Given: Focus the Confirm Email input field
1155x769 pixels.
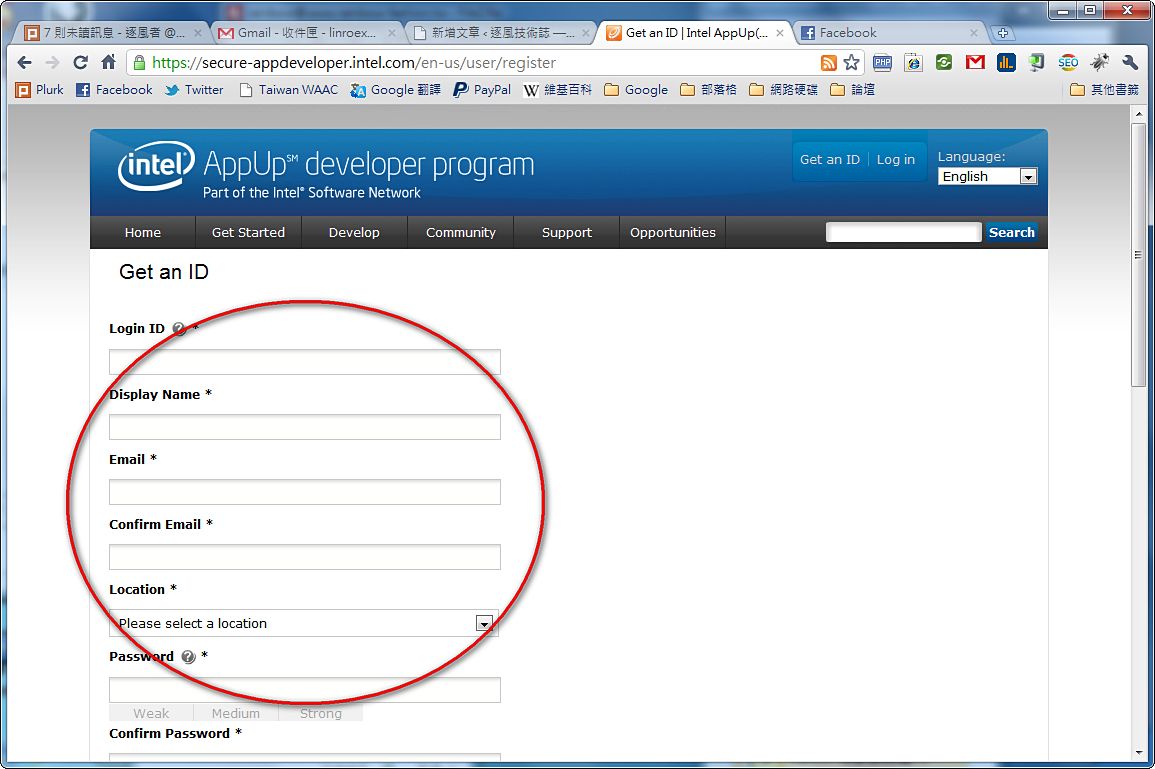Looking at the screenshot, I should coord(304,557).
